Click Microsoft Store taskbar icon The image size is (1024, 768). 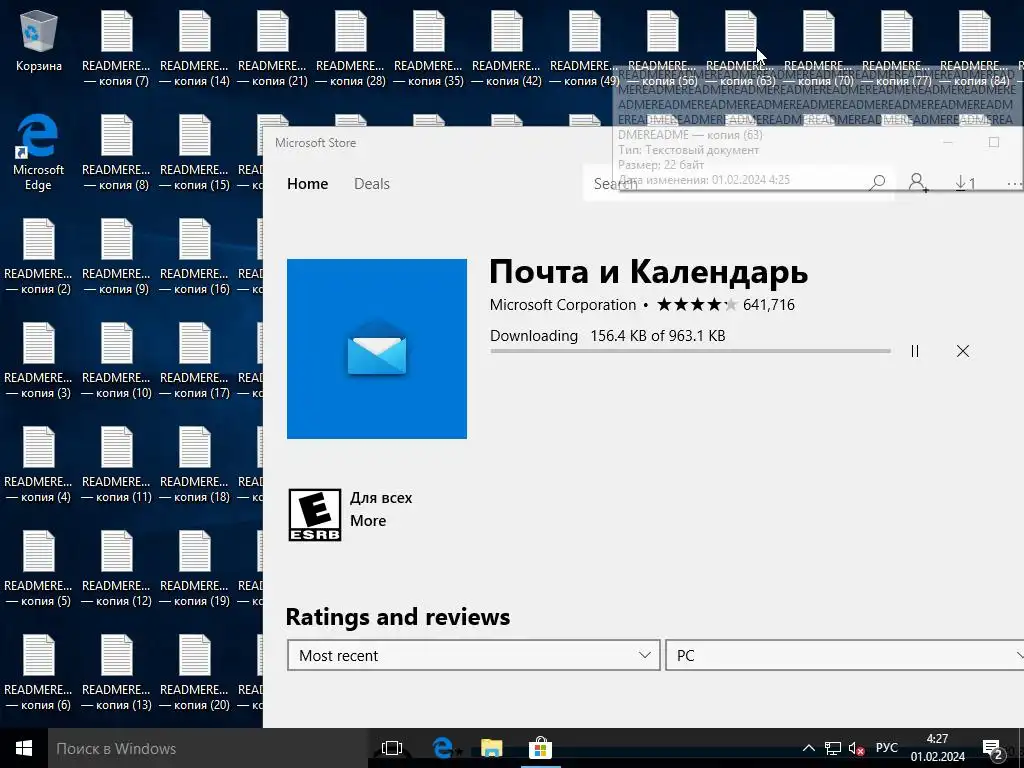[x=541, y=748]
